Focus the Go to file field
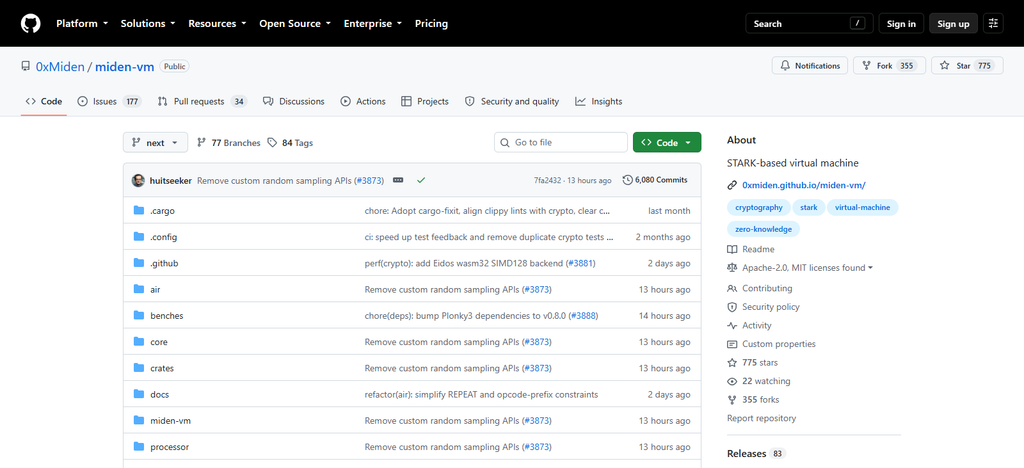This screenshot has width=1024, height=468. 561,142
